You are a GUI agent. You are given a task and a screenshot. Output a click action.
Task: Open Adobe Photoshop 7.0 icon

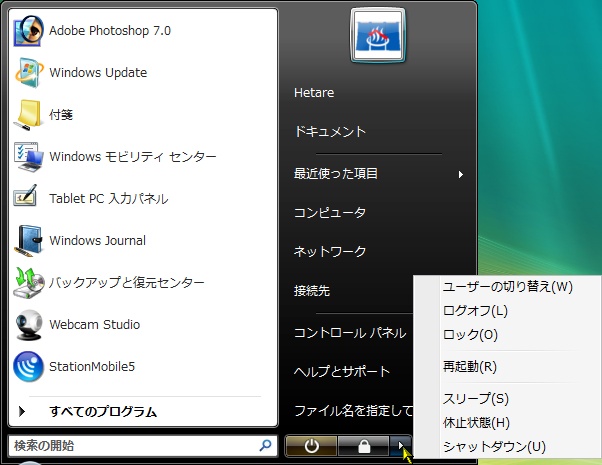coord(28,30)
